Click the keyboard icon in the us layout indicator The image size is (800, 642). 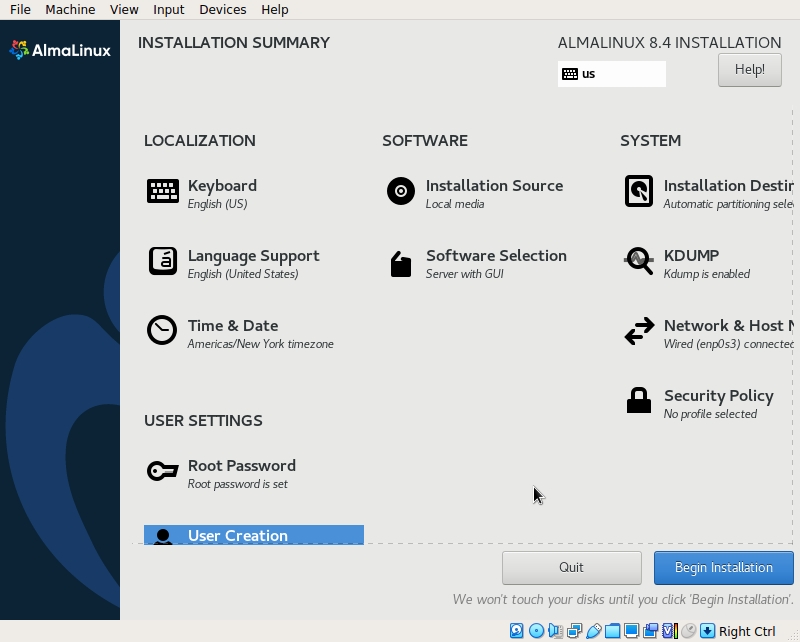(570, 74)
